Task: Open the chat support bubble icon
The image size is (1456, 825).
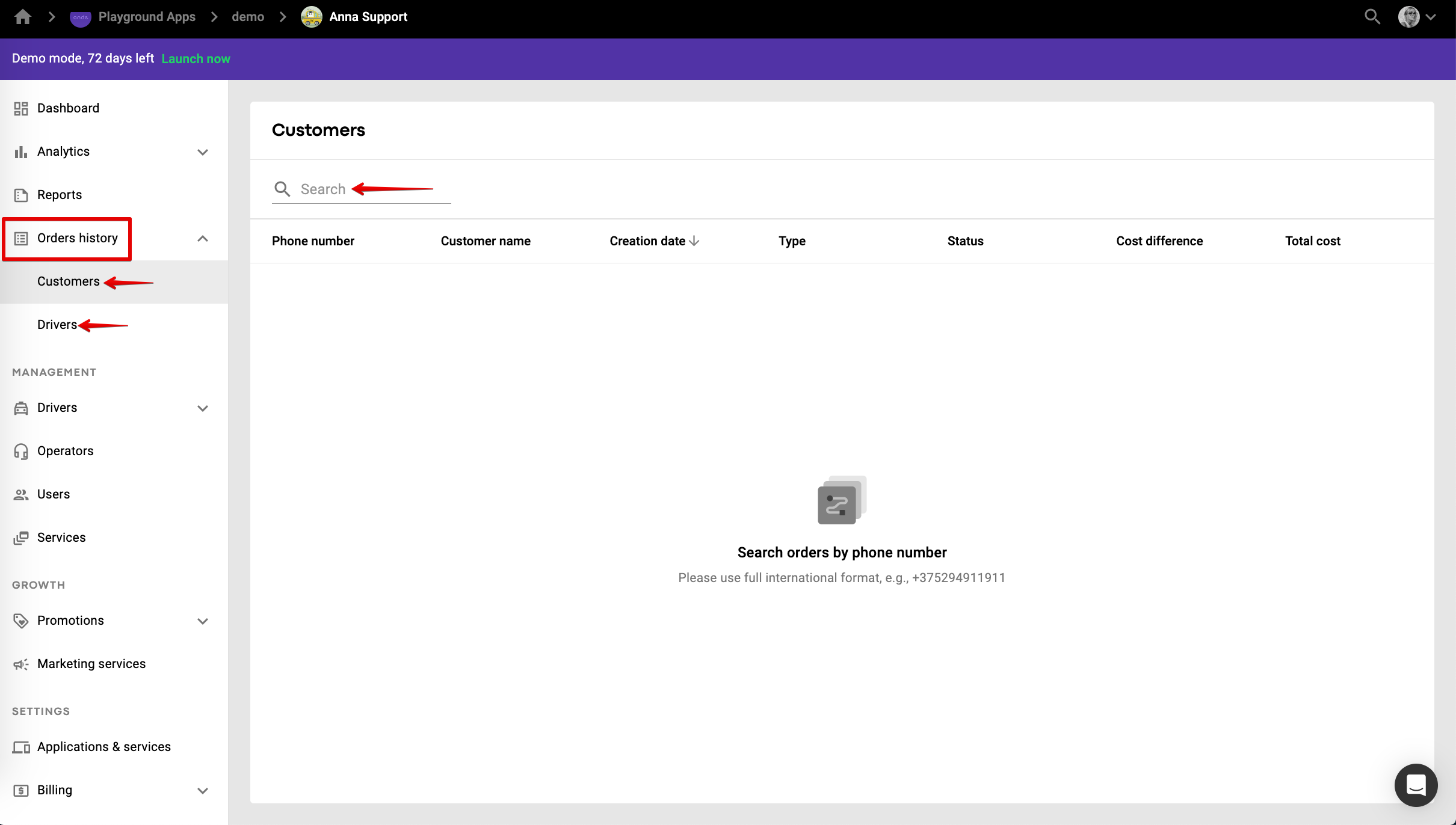Action: pos(1416,785)
